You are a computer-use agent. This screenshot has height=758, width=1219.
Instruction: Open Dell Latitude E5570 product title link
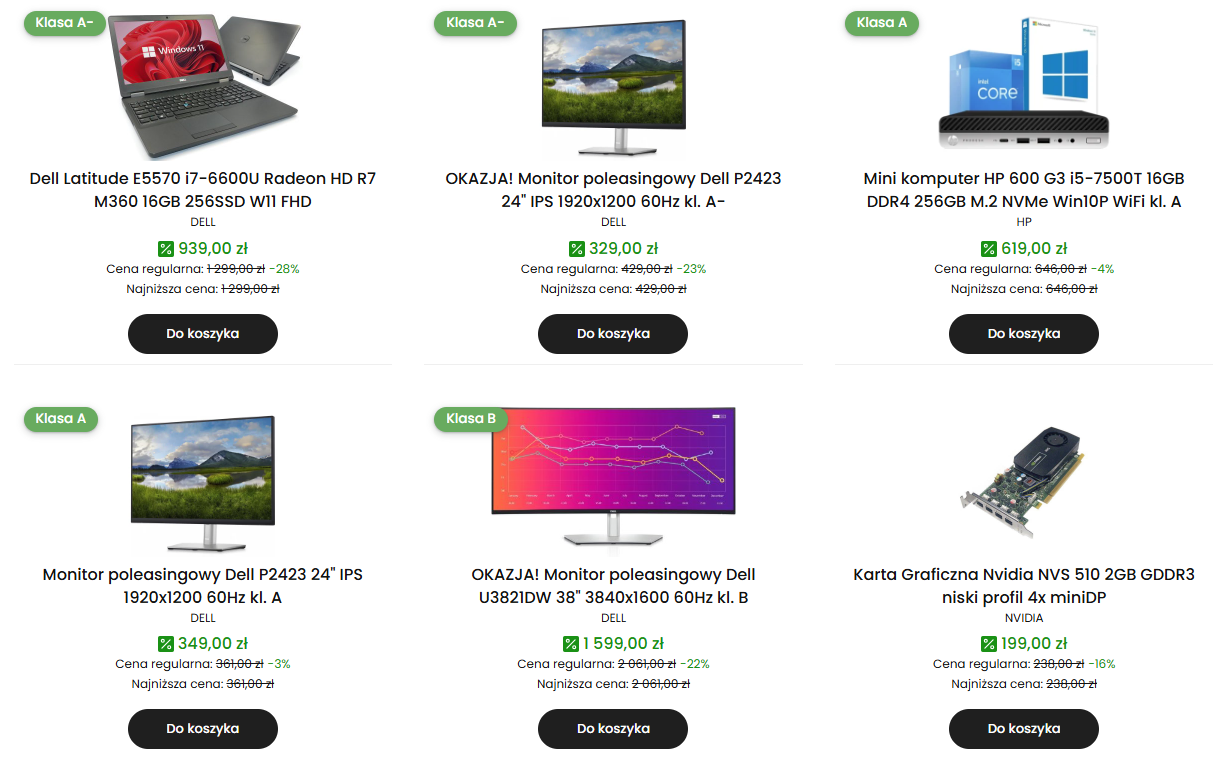coord(203,190)
